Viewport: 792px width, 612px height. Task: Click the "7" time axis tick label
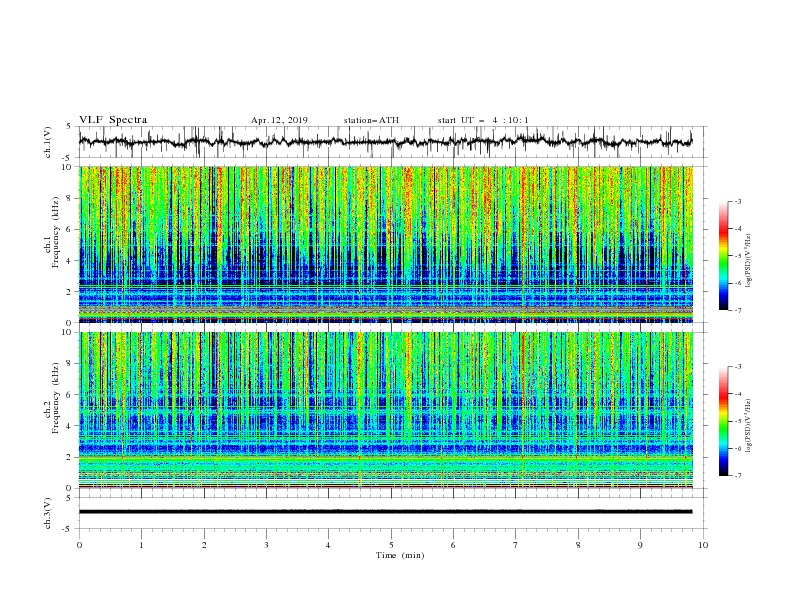pos(516,545)
